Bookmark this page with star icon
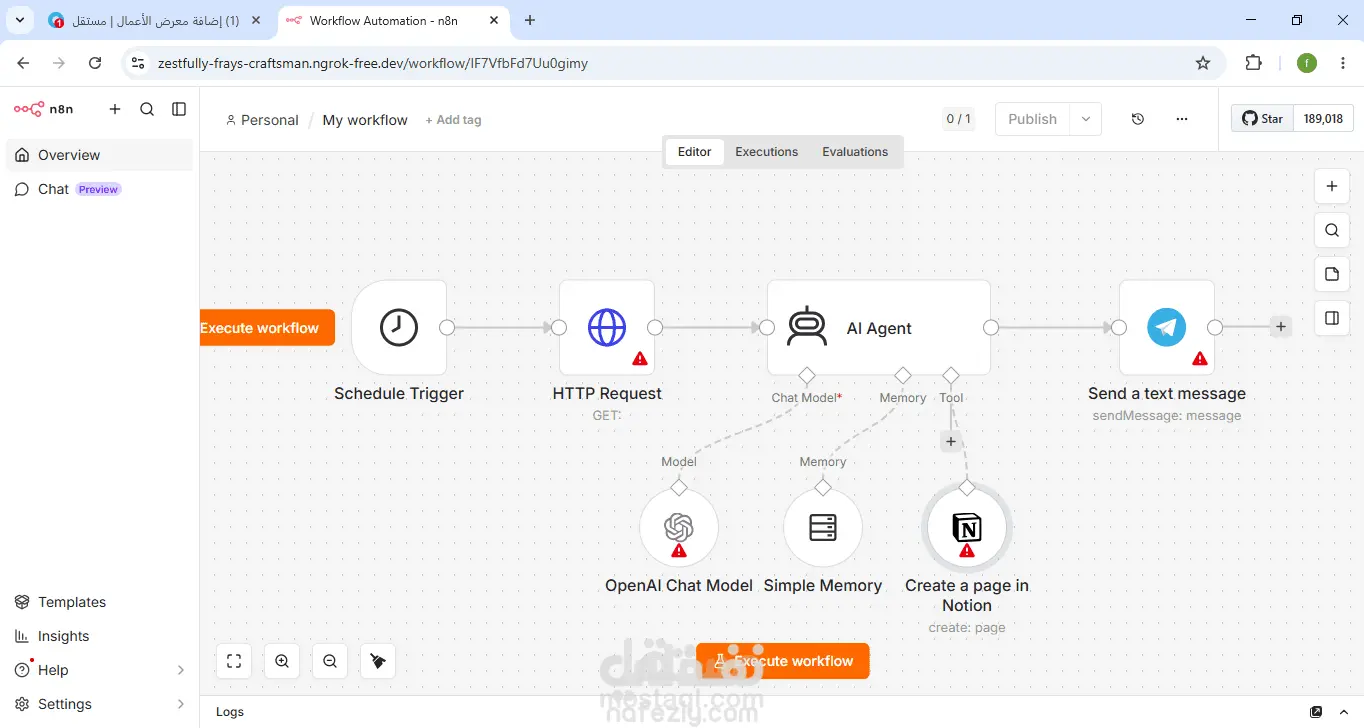 coord(1203,63)
